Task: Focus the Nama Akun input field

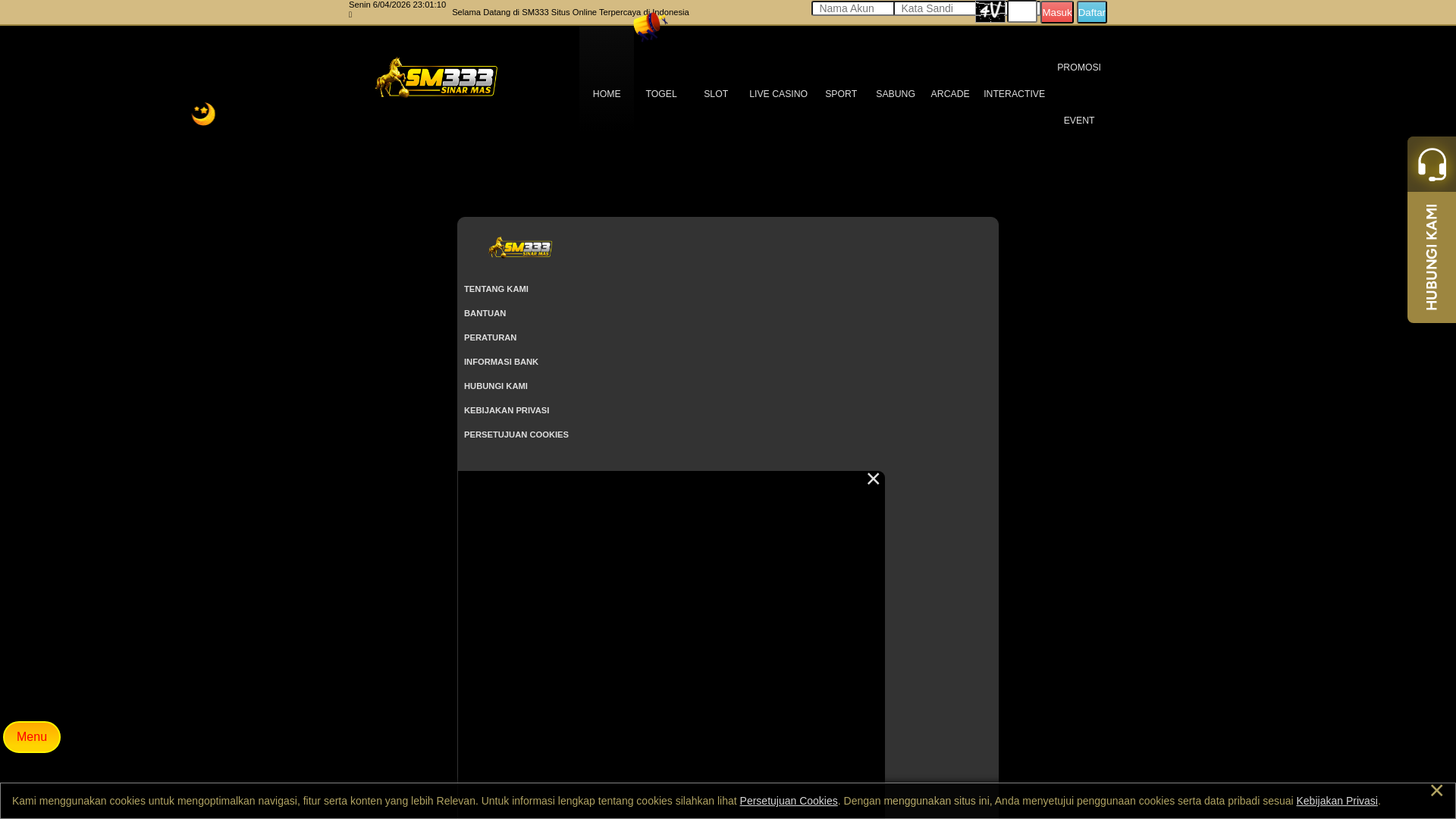Action: coord(853,8)
